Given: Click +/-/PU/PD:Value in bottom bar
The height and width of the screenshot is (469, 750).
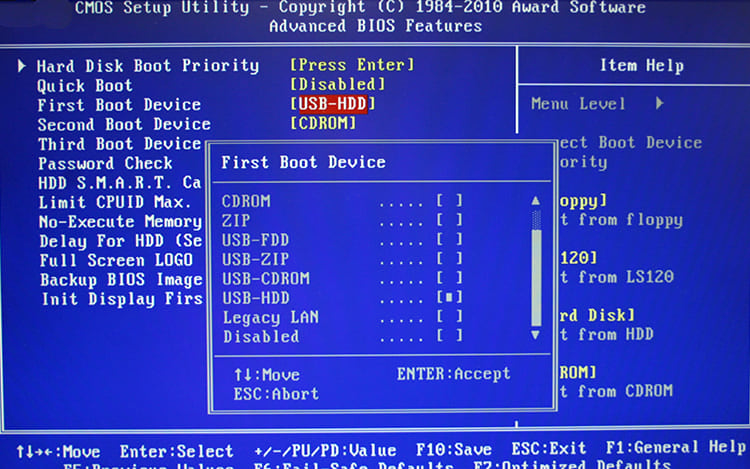Looking at the screenshot, I should [x=325, y=450].
